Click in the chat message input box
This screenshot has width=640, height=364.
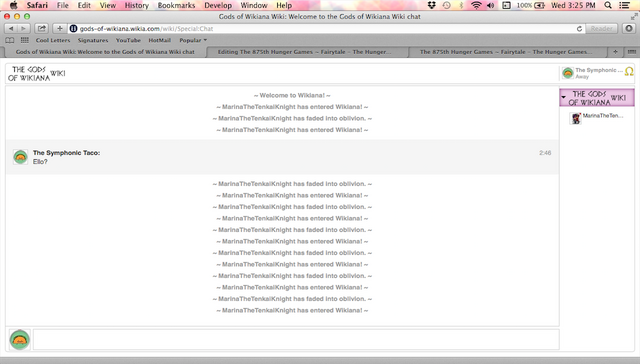[x=296, y=340]
